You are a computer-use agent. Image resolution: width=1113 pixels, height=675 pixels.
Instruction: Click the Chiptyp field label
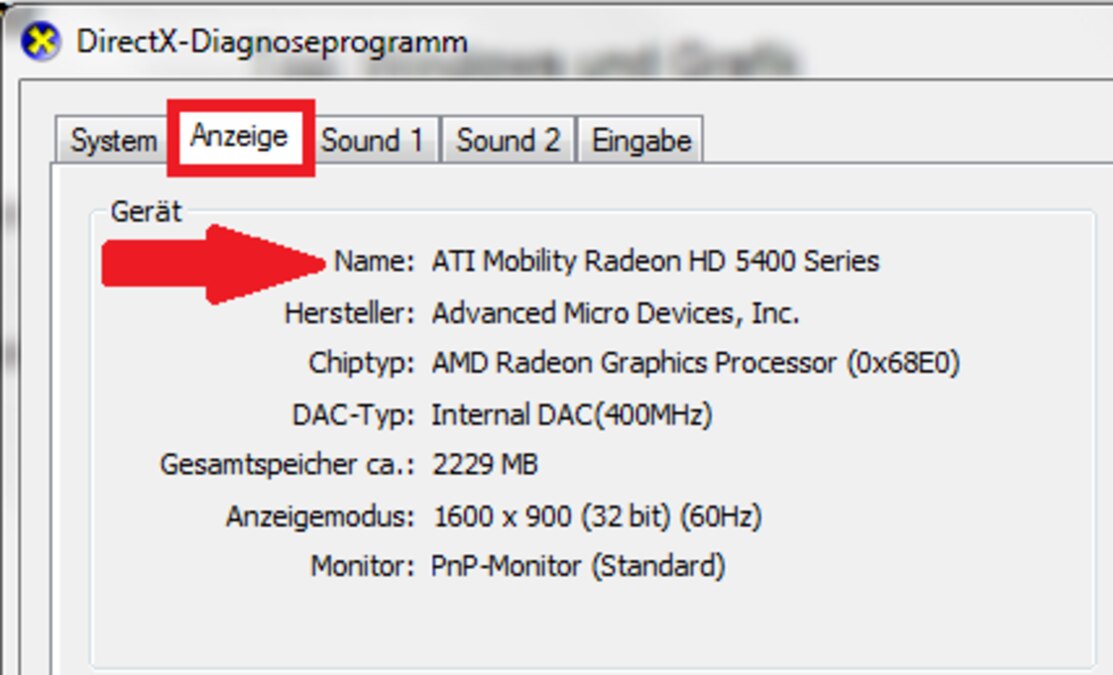(361, 363)
